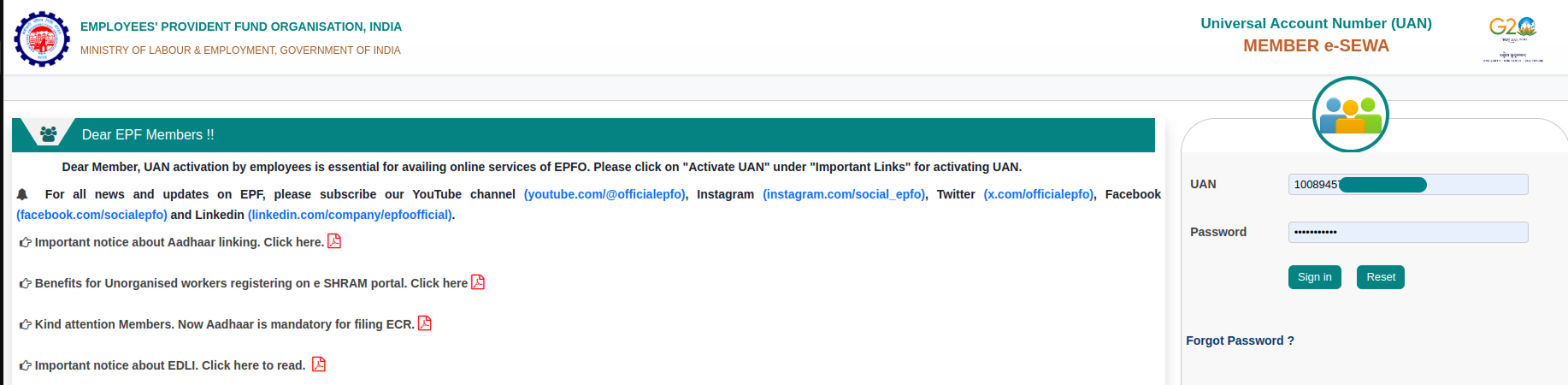
Task: Click the Sign in button
Action: click(1315, 277)
